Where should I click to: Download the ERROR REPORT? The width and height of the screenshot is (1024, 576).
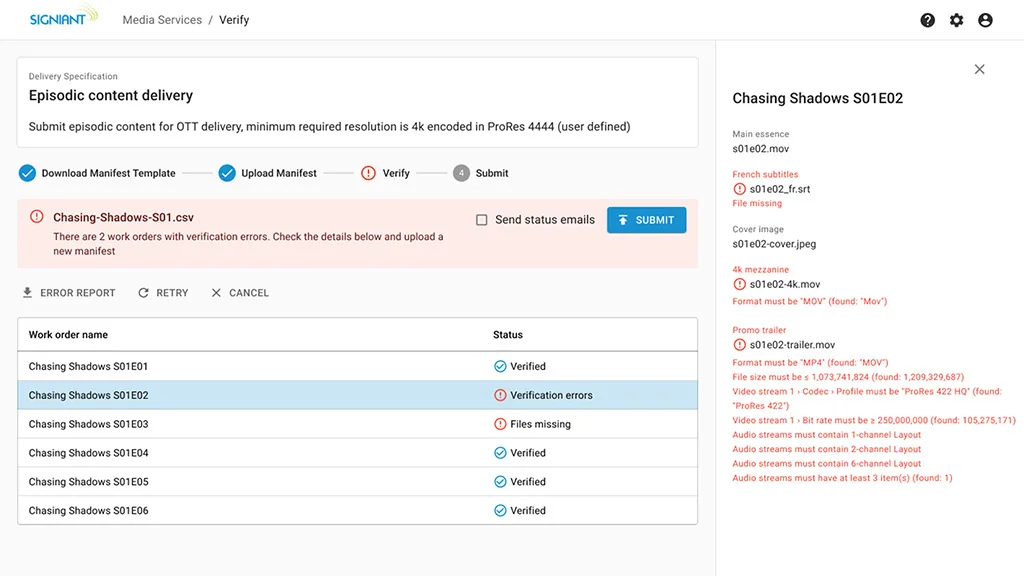tap(69, 293)
